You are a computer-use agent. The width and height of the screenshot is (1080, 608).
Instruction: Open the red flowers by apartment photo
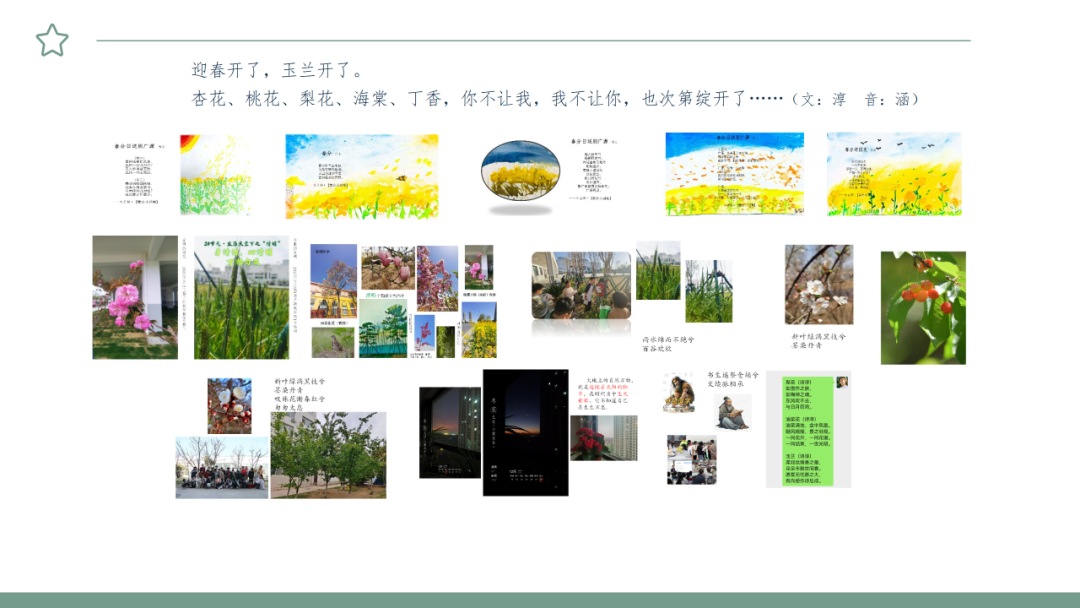(603, 438)
